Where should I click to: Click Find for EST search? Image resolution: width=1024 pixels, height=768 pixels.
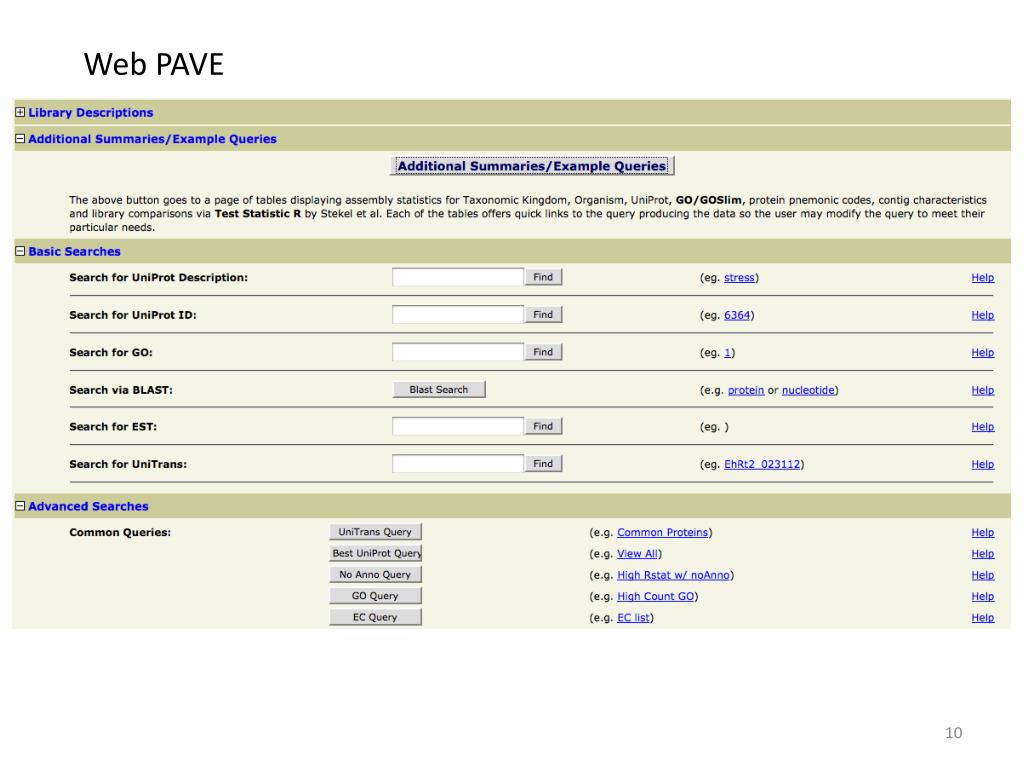click(543, 426)
